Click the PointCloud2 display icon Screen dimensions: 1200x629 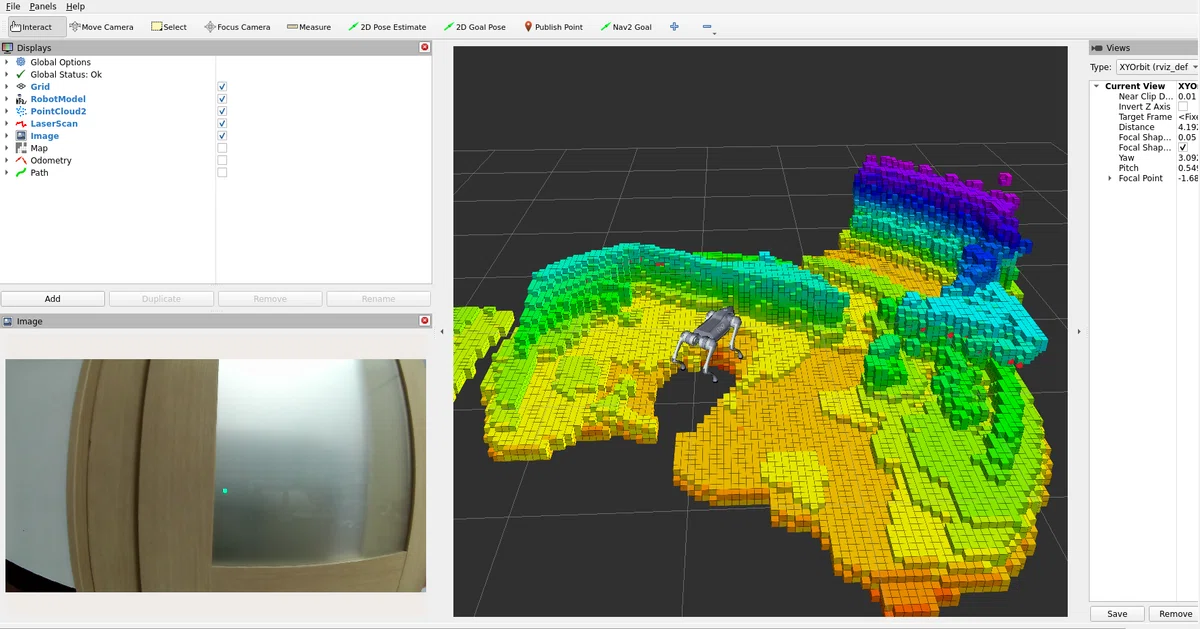tap(21, 111)
